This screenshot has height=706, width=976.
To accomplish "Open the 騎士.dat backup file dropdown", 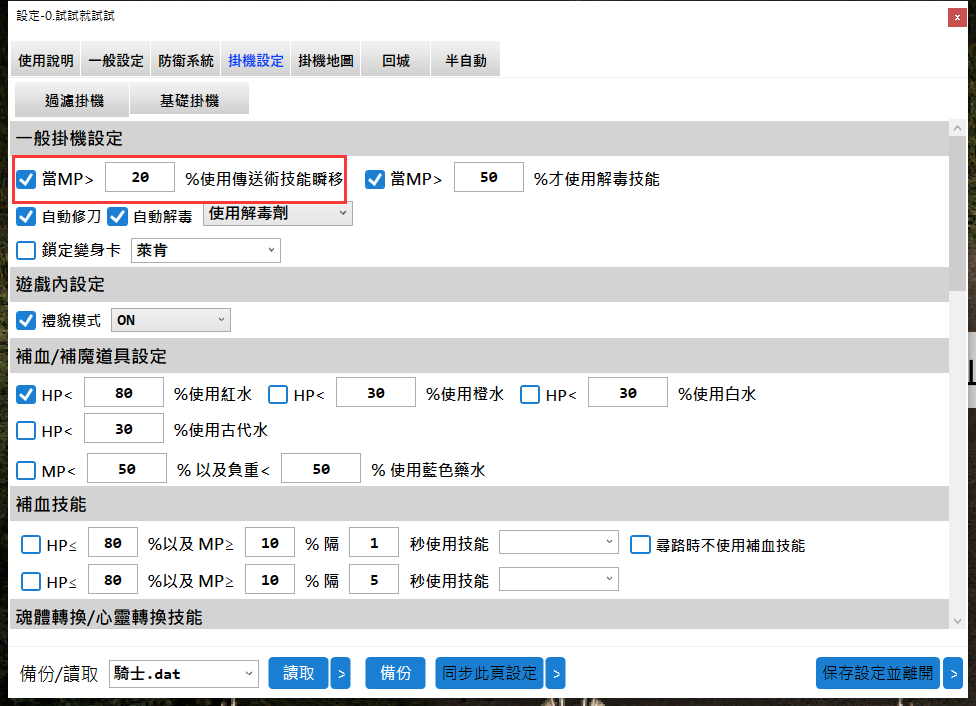I will point(183,674).
